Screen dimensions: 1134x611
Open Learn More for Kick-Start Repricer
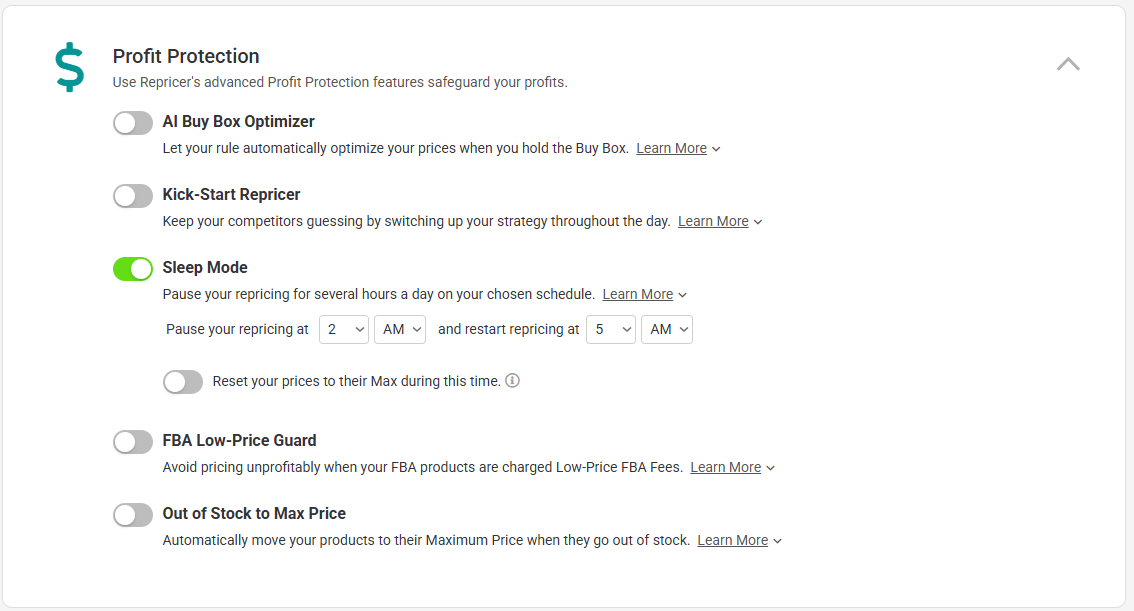point(713,221)
